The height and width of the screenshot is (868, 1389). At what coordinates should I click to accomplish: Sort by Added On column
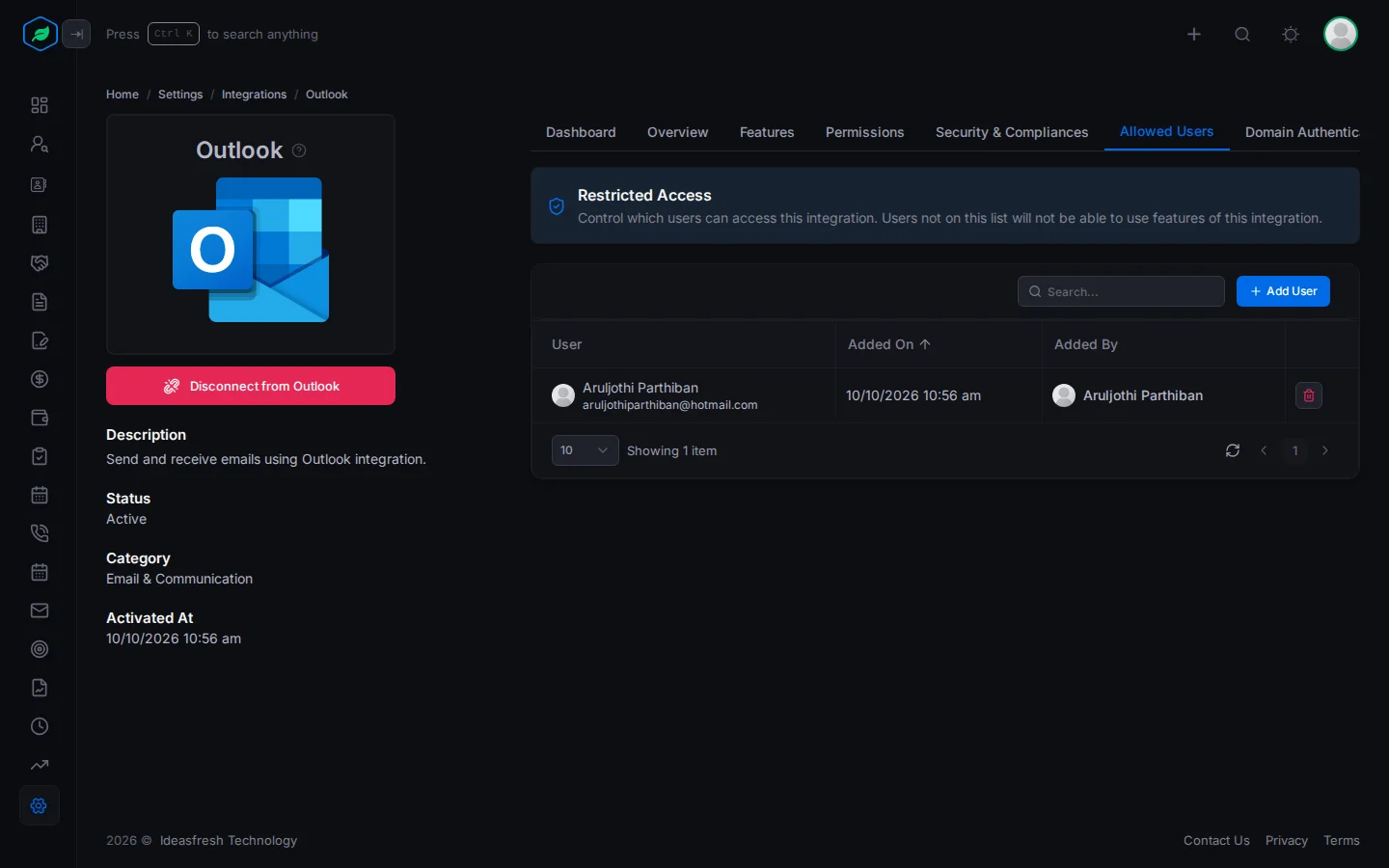pos(889,344)
